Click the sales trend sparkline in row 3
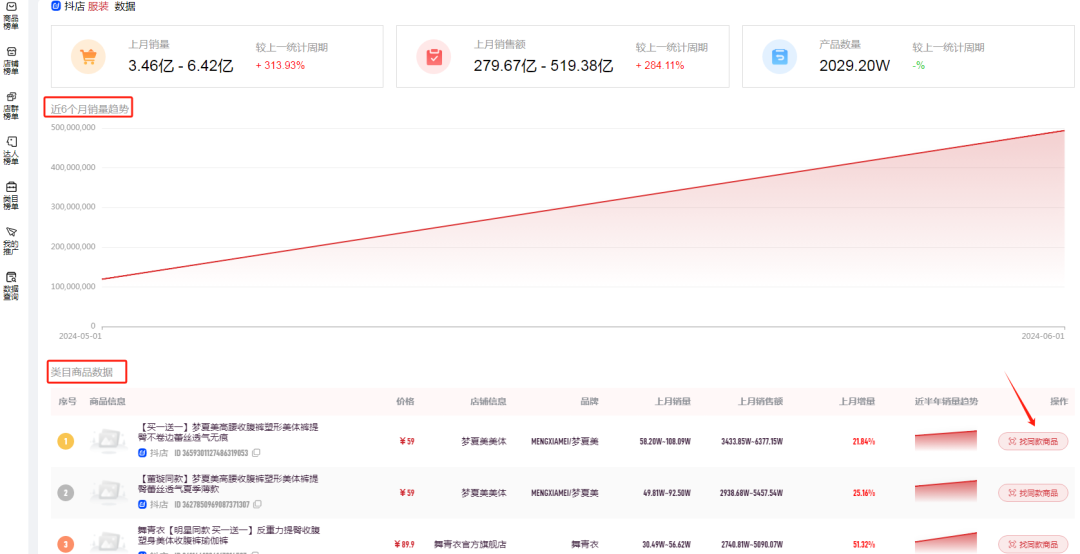This screenshot has height=554, width=1080. (x=946, y=542)
